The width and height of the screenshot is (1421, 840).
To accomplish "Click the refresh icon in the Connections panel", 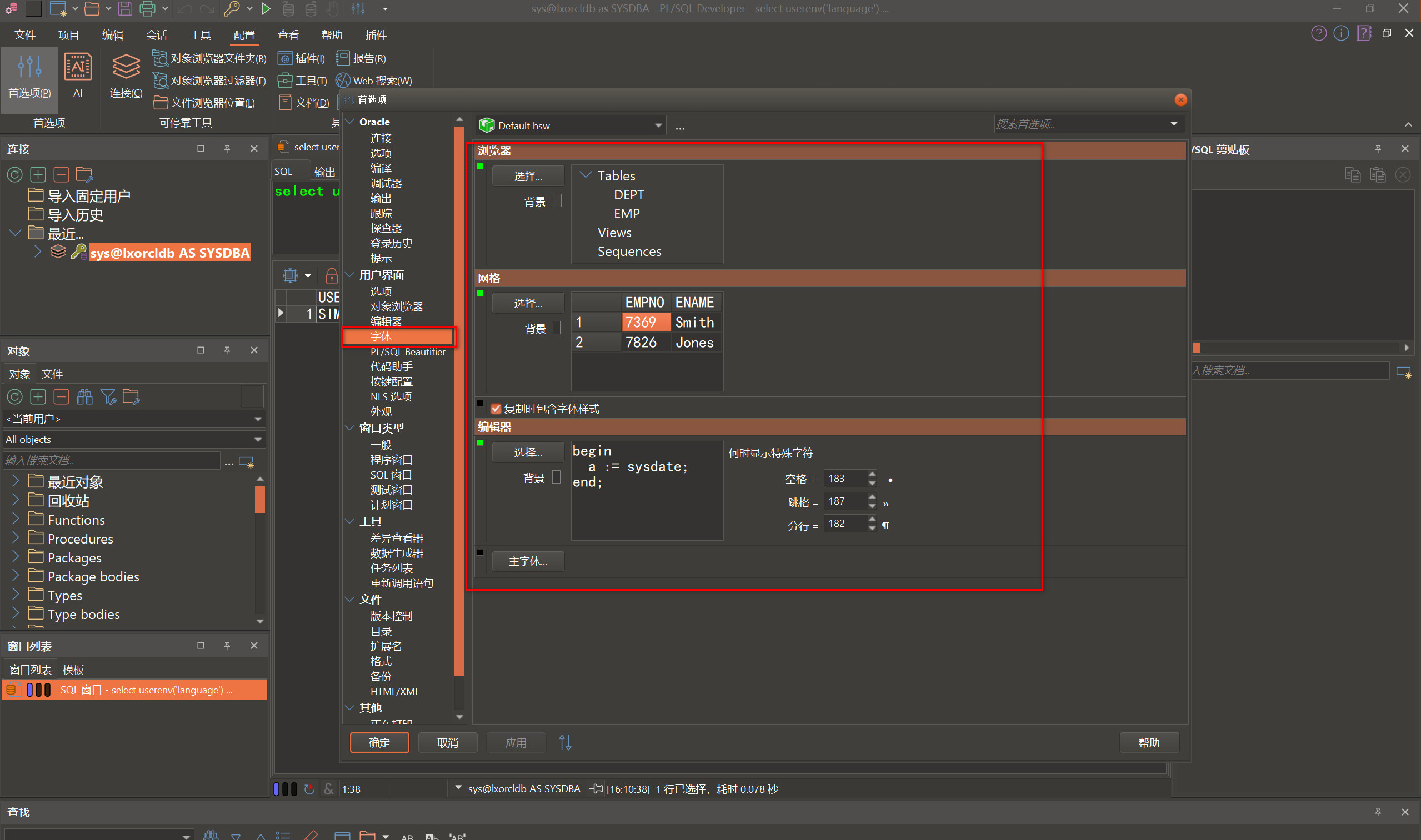I will (x=15, y=175).
